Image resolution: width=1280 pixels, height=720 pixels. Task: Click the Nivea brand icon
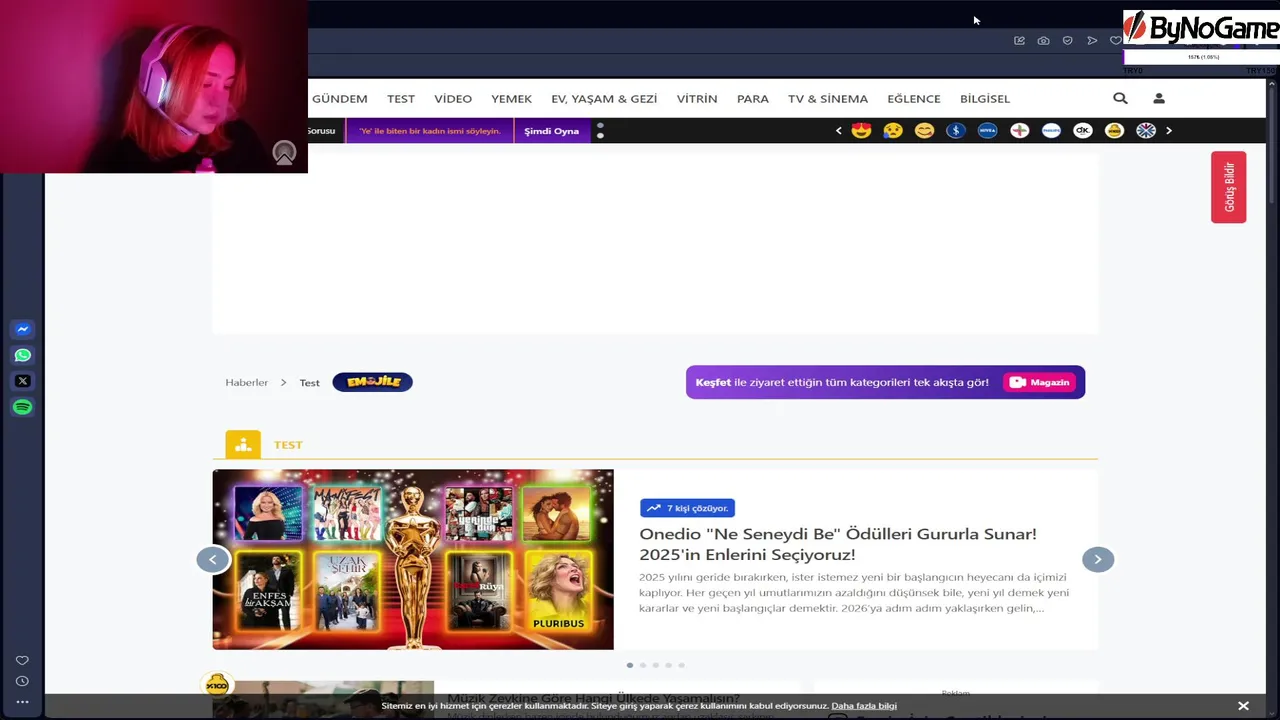click(987, 131)
